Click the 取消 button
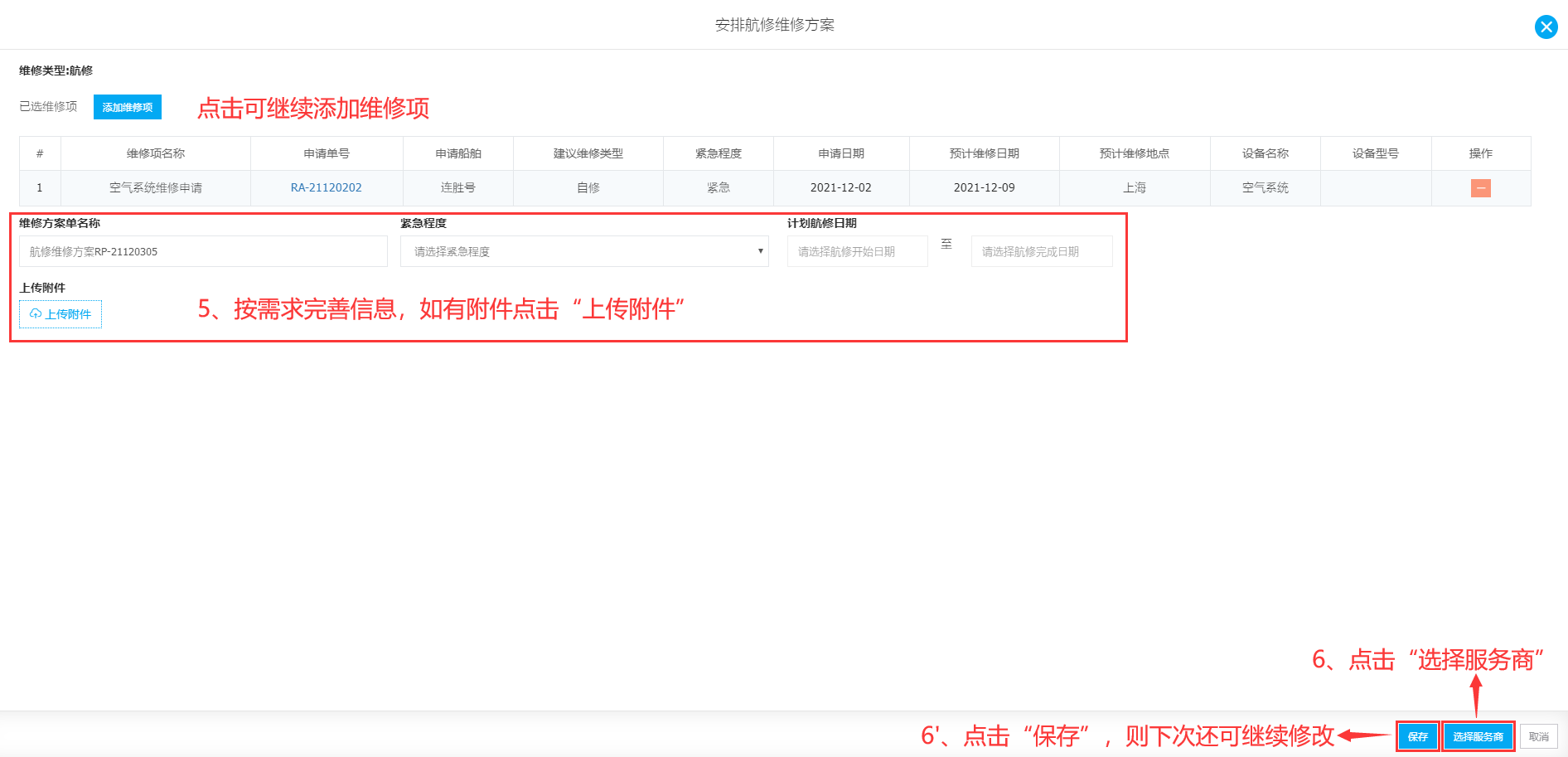The width and height of the screenshot is (1568, 757). click(1538, 736)
